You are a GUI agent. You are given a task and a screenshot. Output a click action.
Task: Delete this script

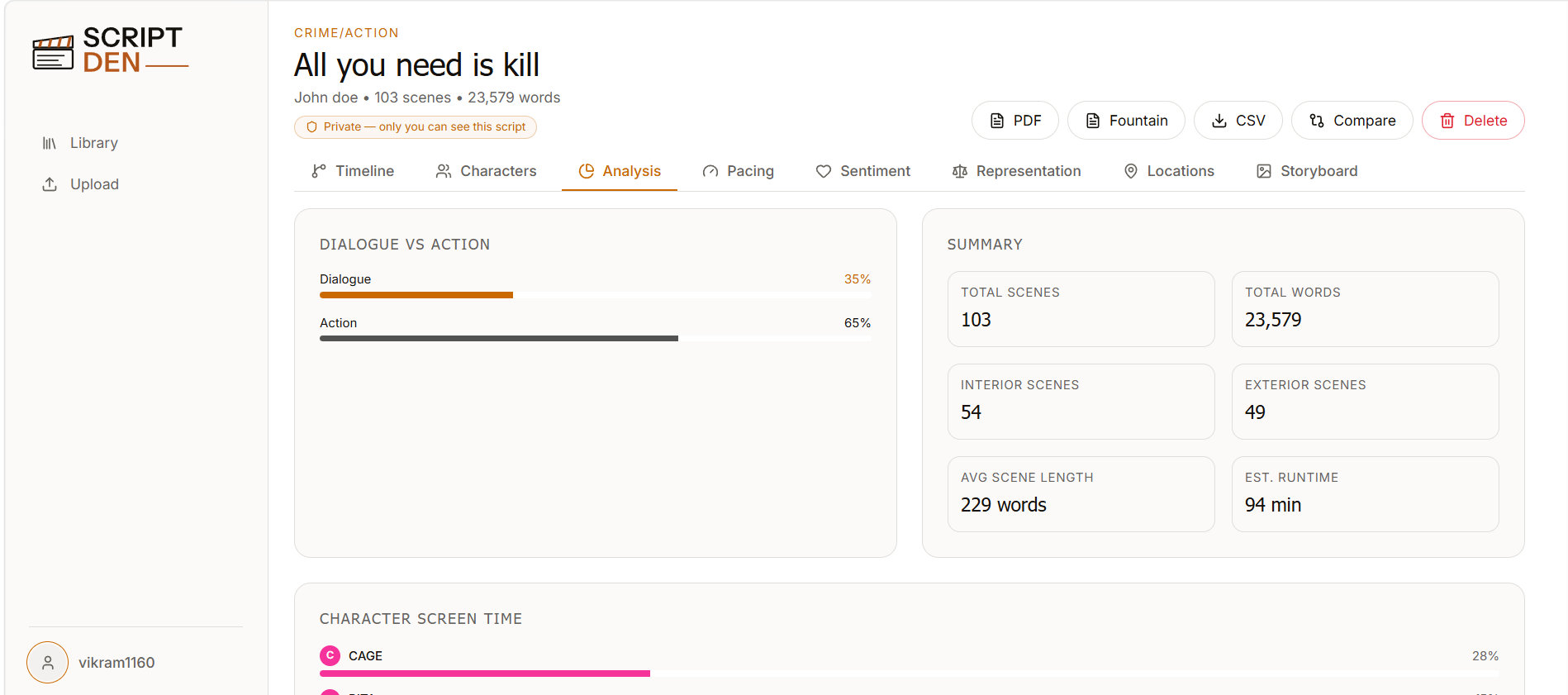tap(1473, 121)
